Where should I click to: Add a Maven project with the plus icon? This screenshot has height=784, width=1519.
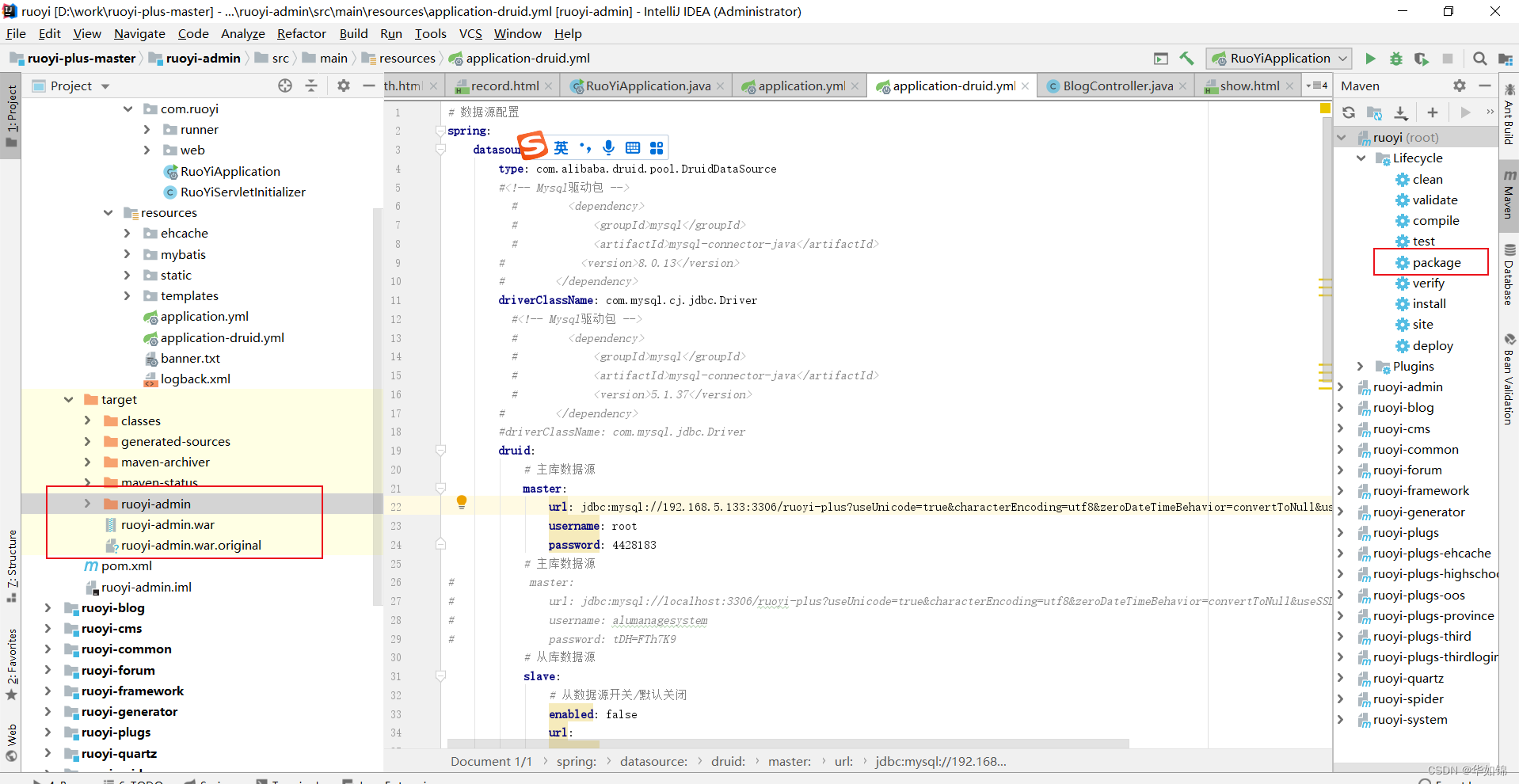pyautogui.click(x=1432, y=112)
